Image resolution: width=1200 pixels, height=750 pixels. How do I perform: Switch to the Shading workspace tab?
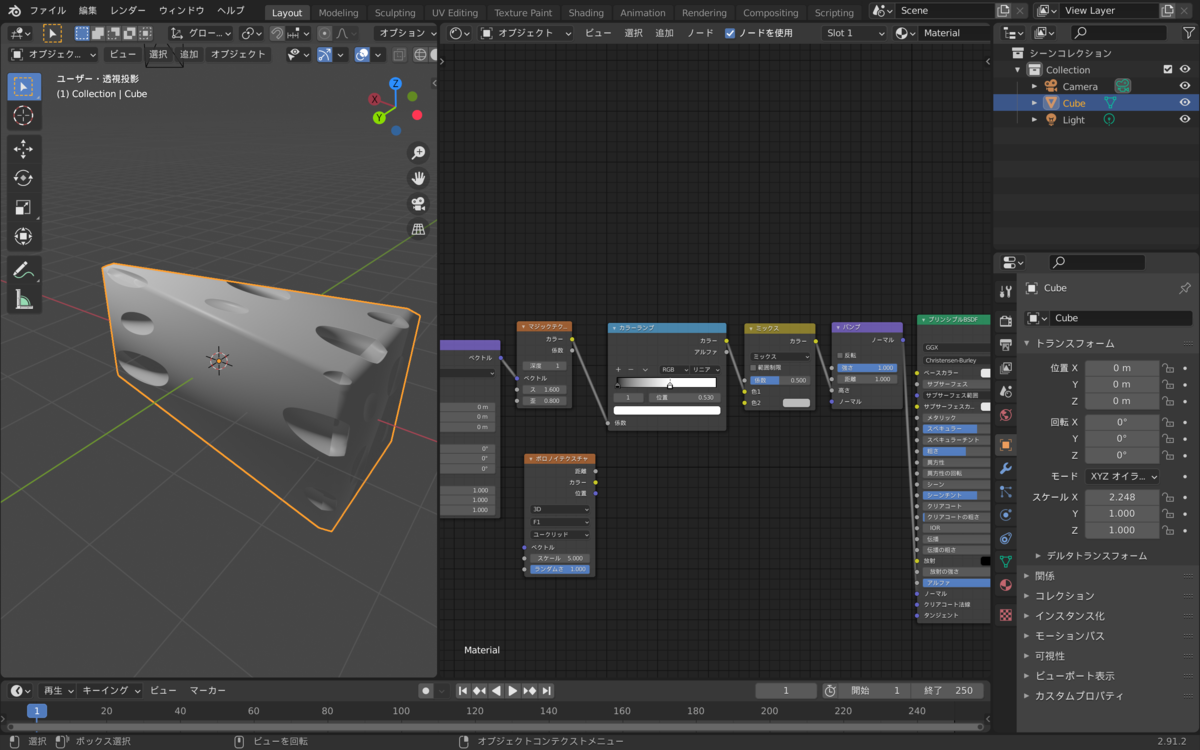click(x=586, y=13)
